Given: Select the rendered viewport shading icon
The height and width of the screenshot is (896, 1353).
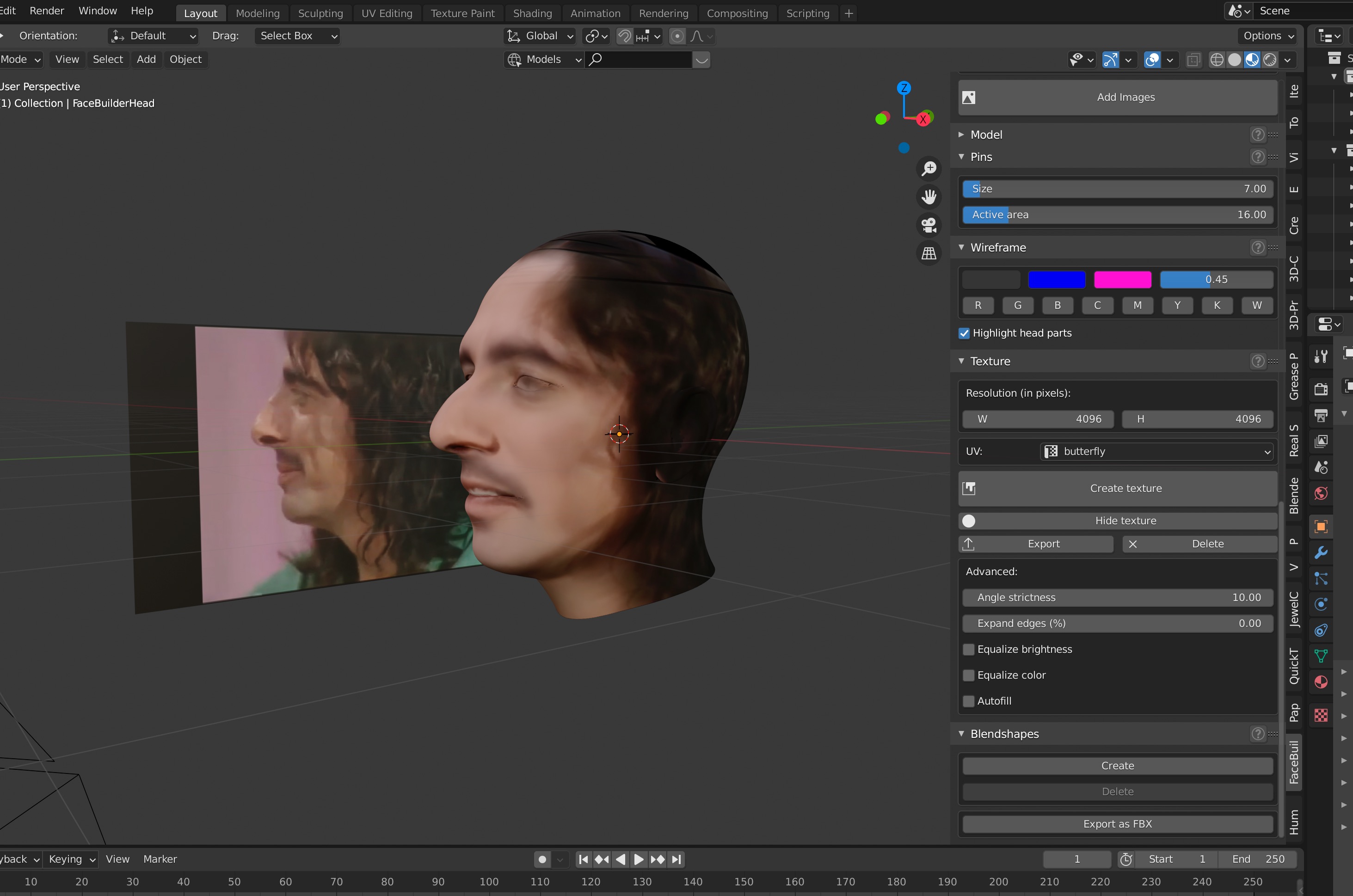Looking at the screenshot, I should (x=1270, y=60).
